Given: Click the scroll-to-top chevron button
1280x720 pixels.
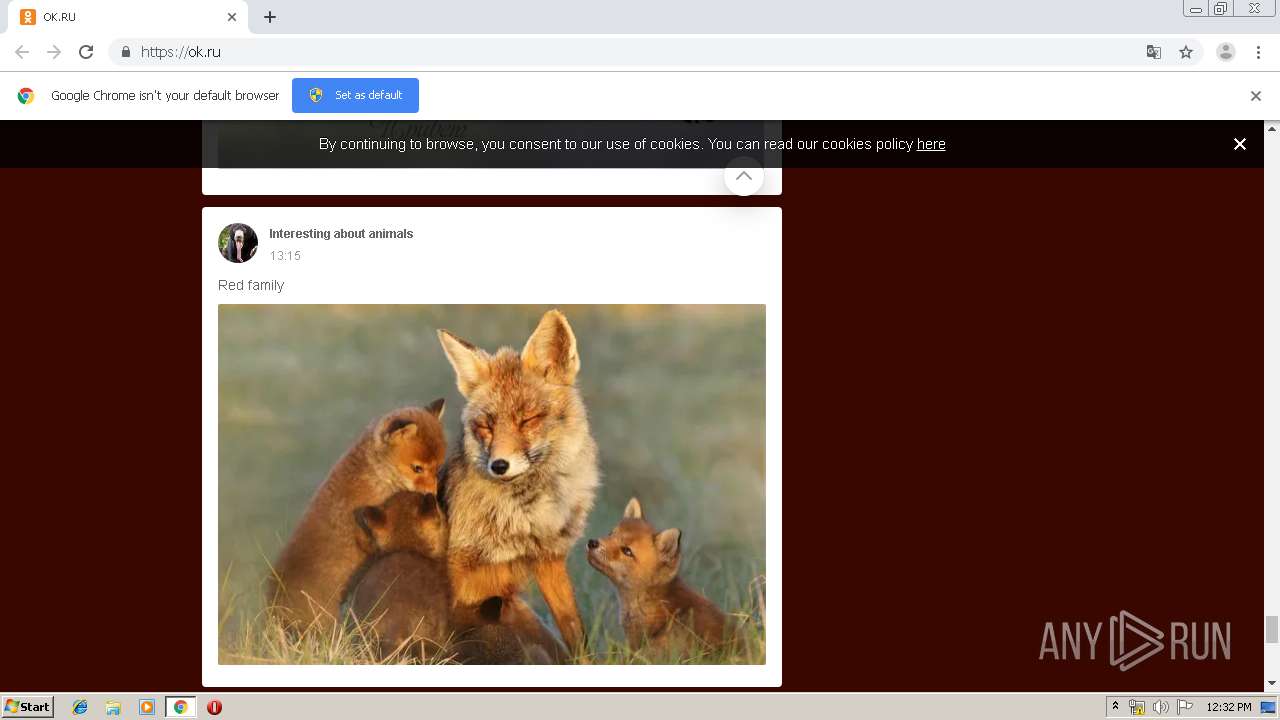Looking at the screenshot, I should (x=744, y=176).
